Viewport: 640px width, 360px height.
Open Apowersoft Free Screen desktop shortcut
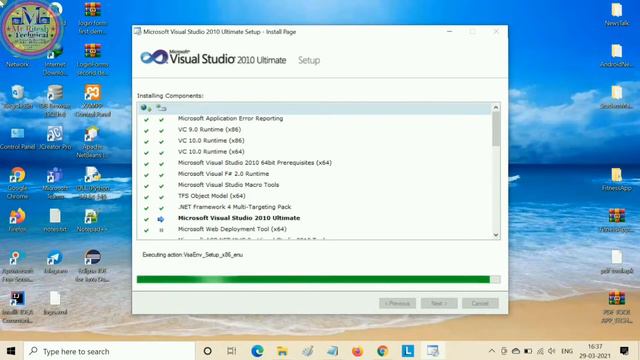pos(18,266)
